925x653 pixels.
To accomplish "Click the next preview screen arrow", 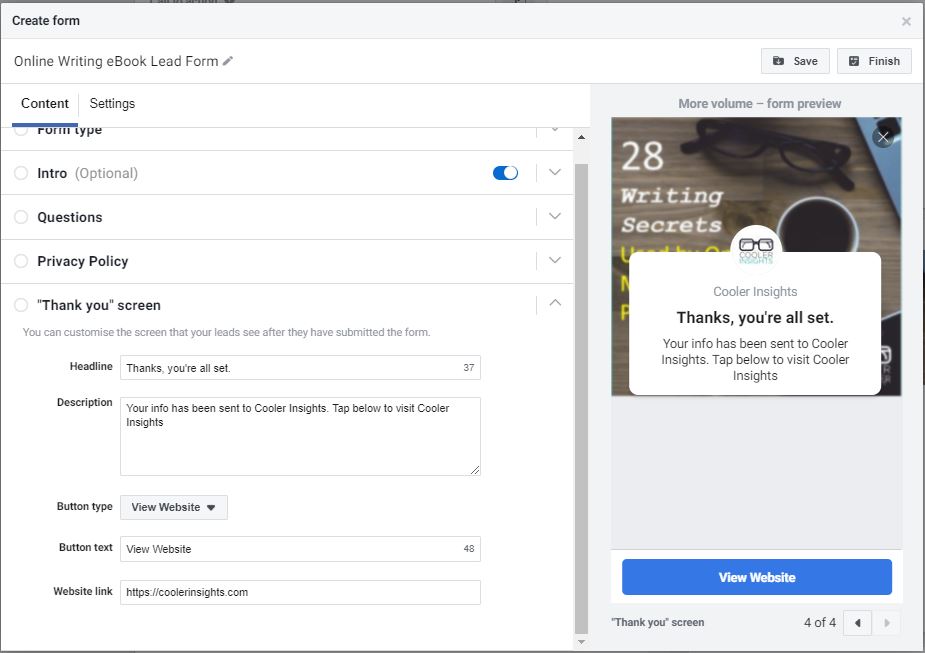I will coord(886,623).
